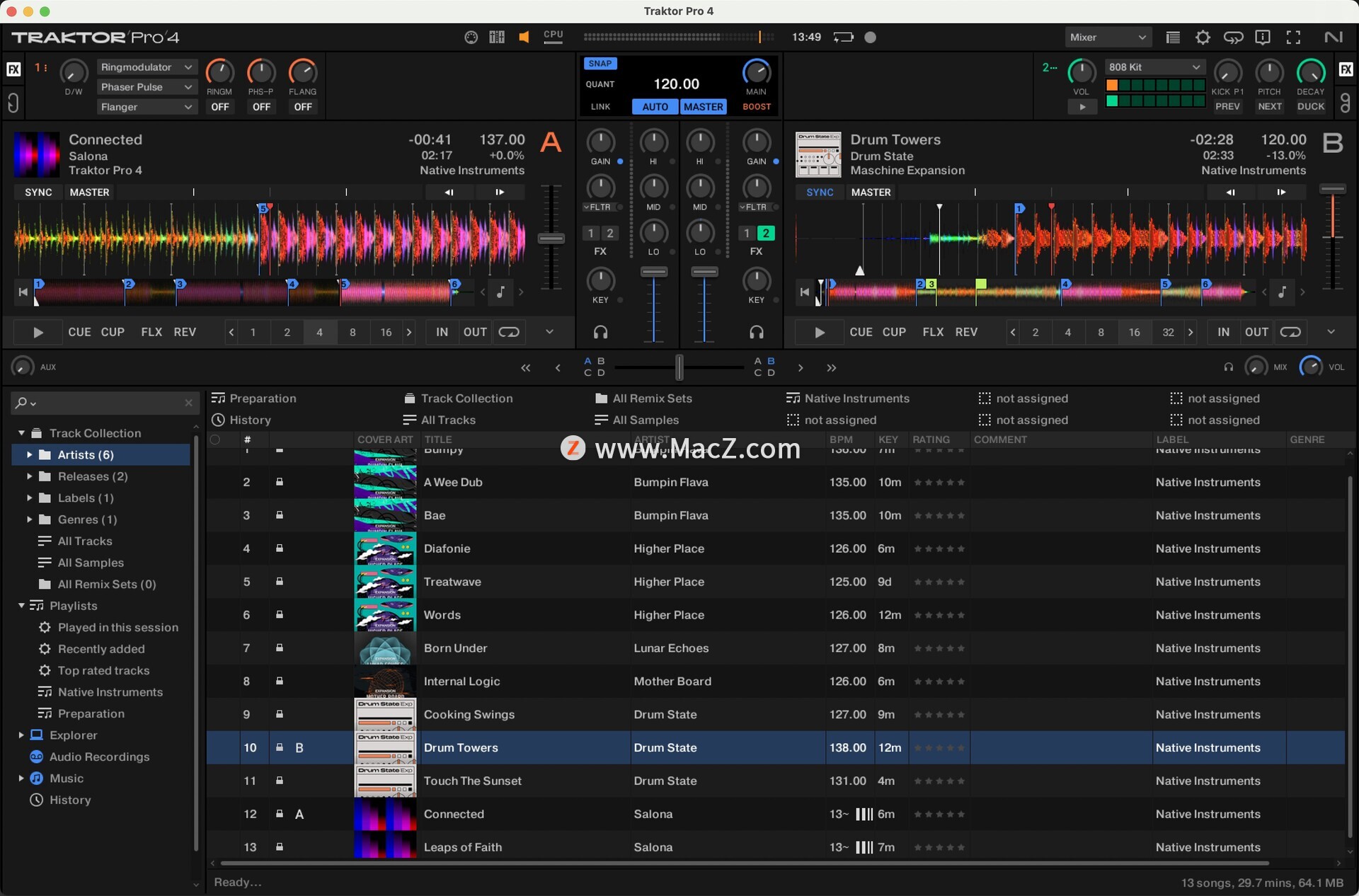Click CUE button on Deck A
The height and width of the screenshot is (896, 1359).
click(x=79, y=332)
